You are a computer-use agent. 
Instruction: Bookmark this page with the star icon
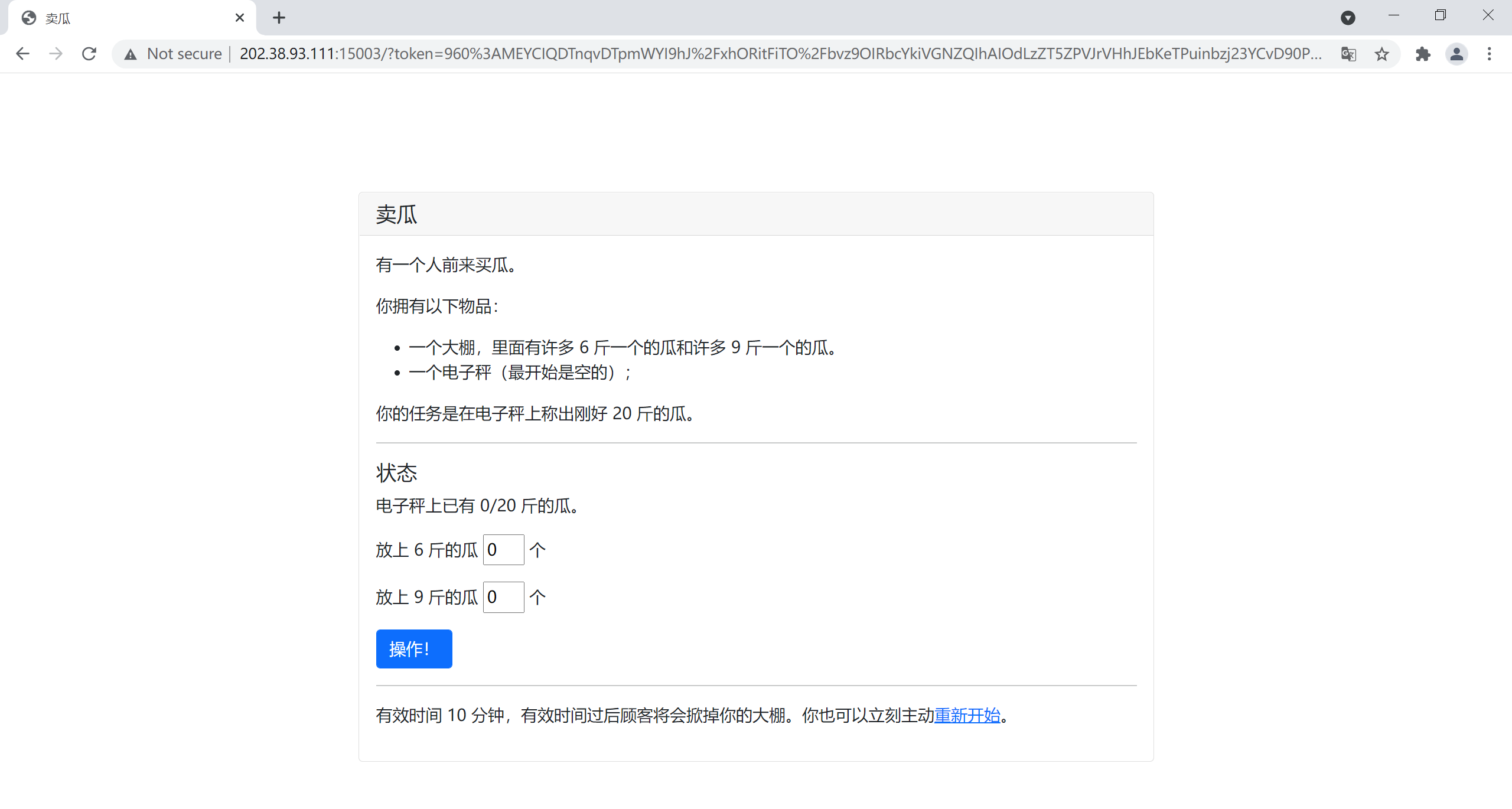coord(1381,54)
